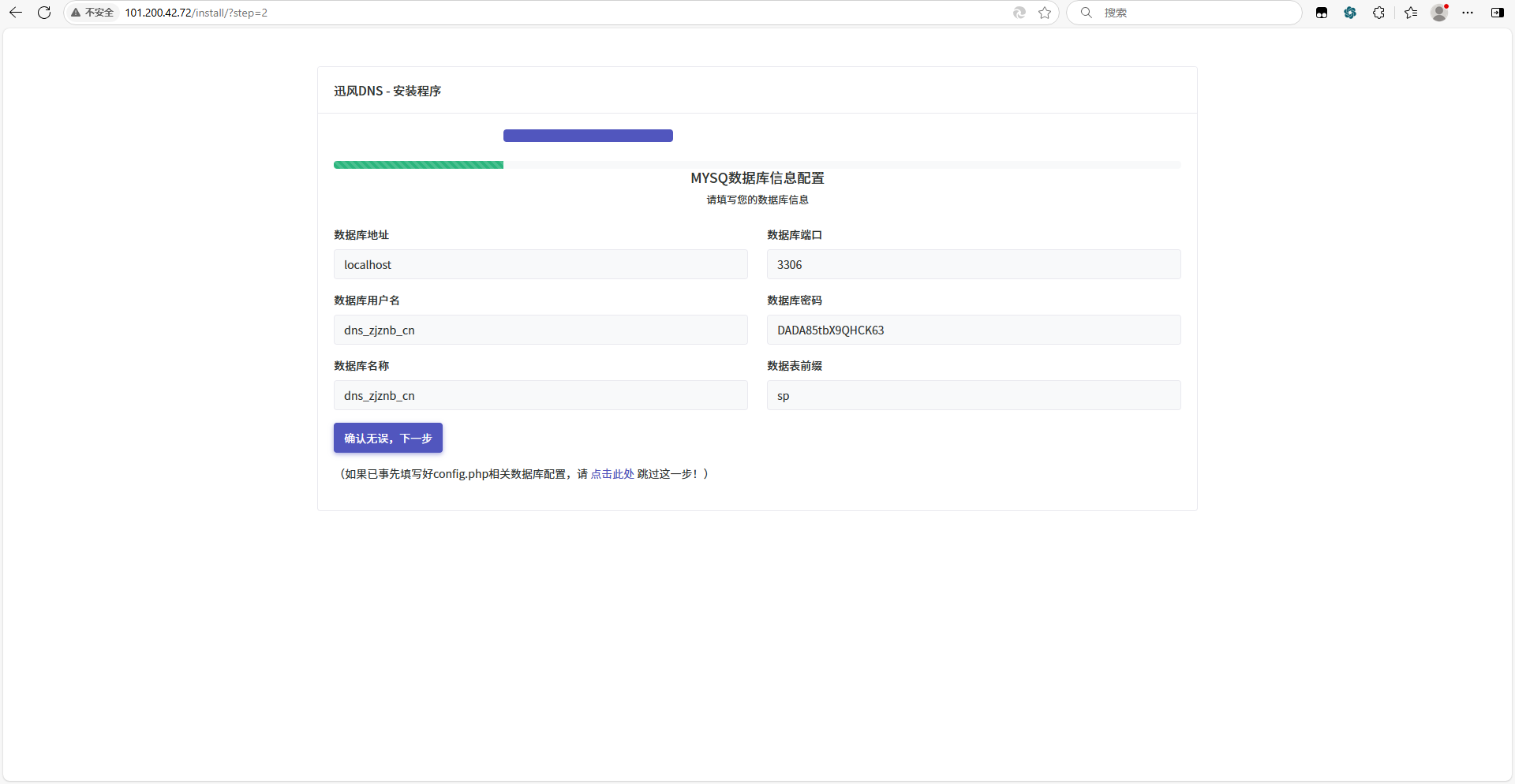Screen dimensions: 1515x784
Task: Open the favorites list icon
Action: pyautogui.click(x=1411, y=13)
